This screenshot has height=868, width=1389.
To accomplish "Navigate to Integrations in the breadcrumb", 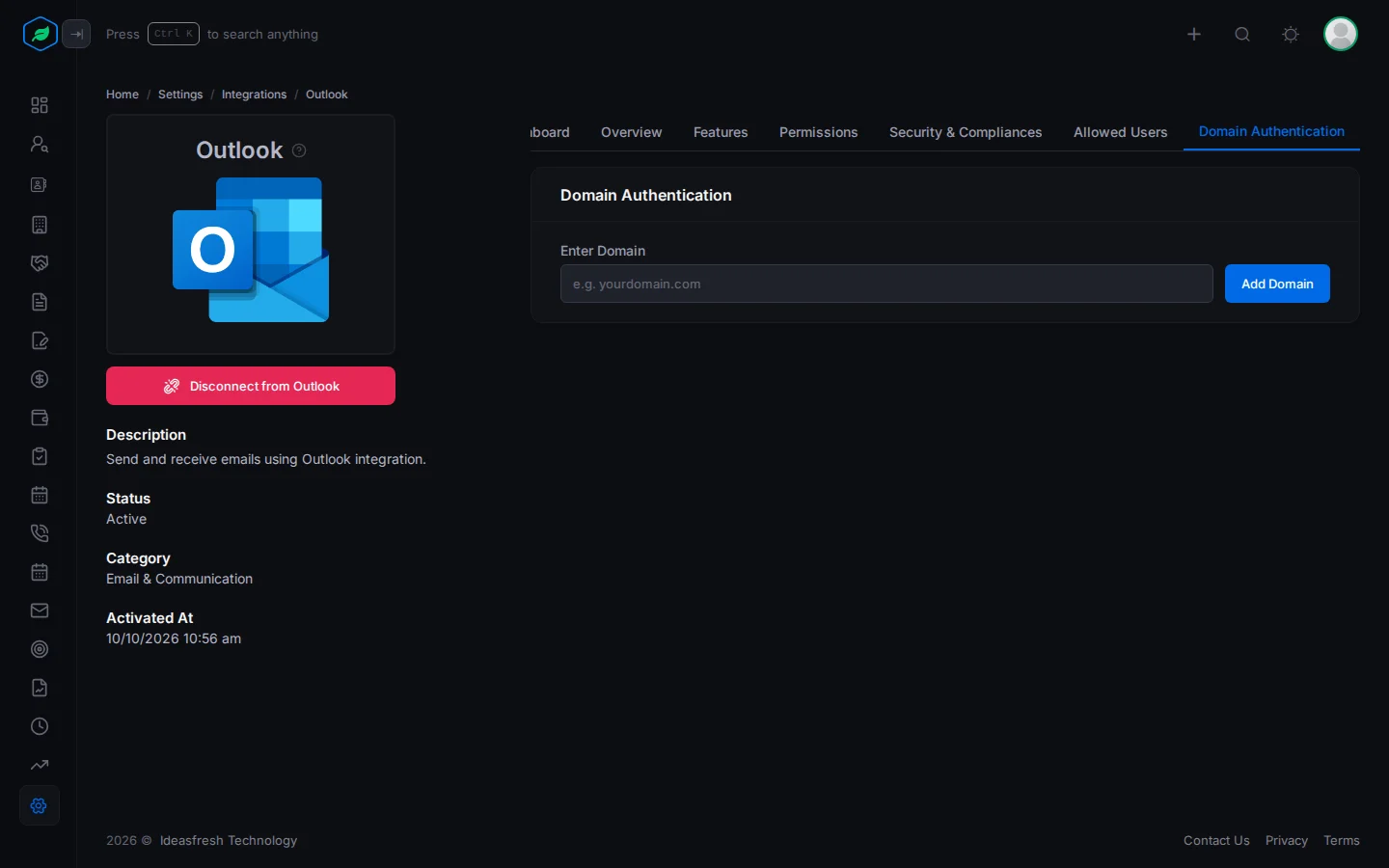I will pos(254,95).
